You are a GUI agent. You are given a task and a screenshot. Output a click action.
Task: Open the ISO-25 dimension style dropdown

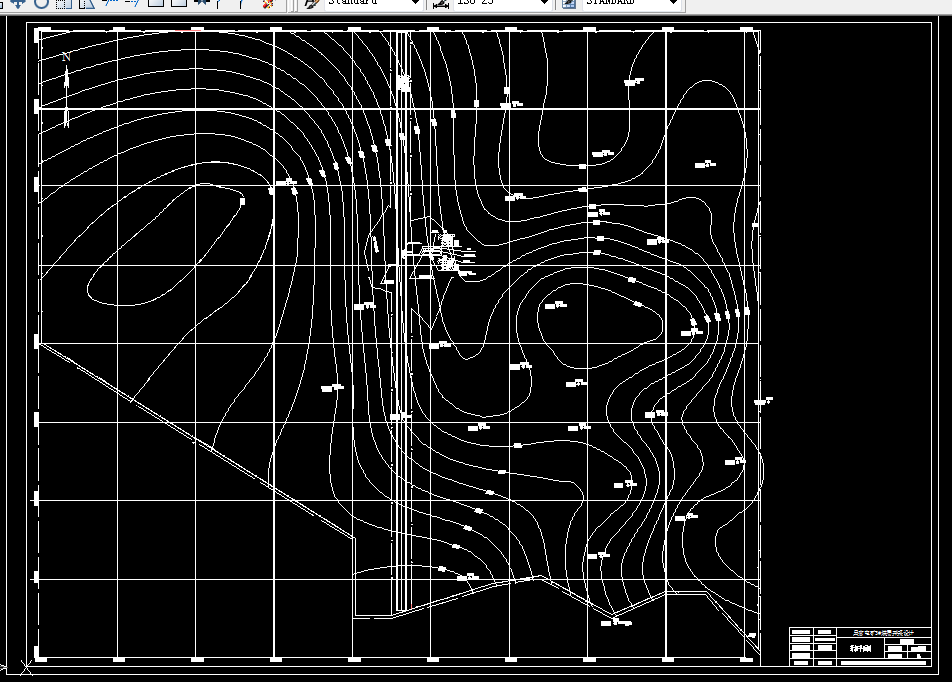(x=503, y=3)
